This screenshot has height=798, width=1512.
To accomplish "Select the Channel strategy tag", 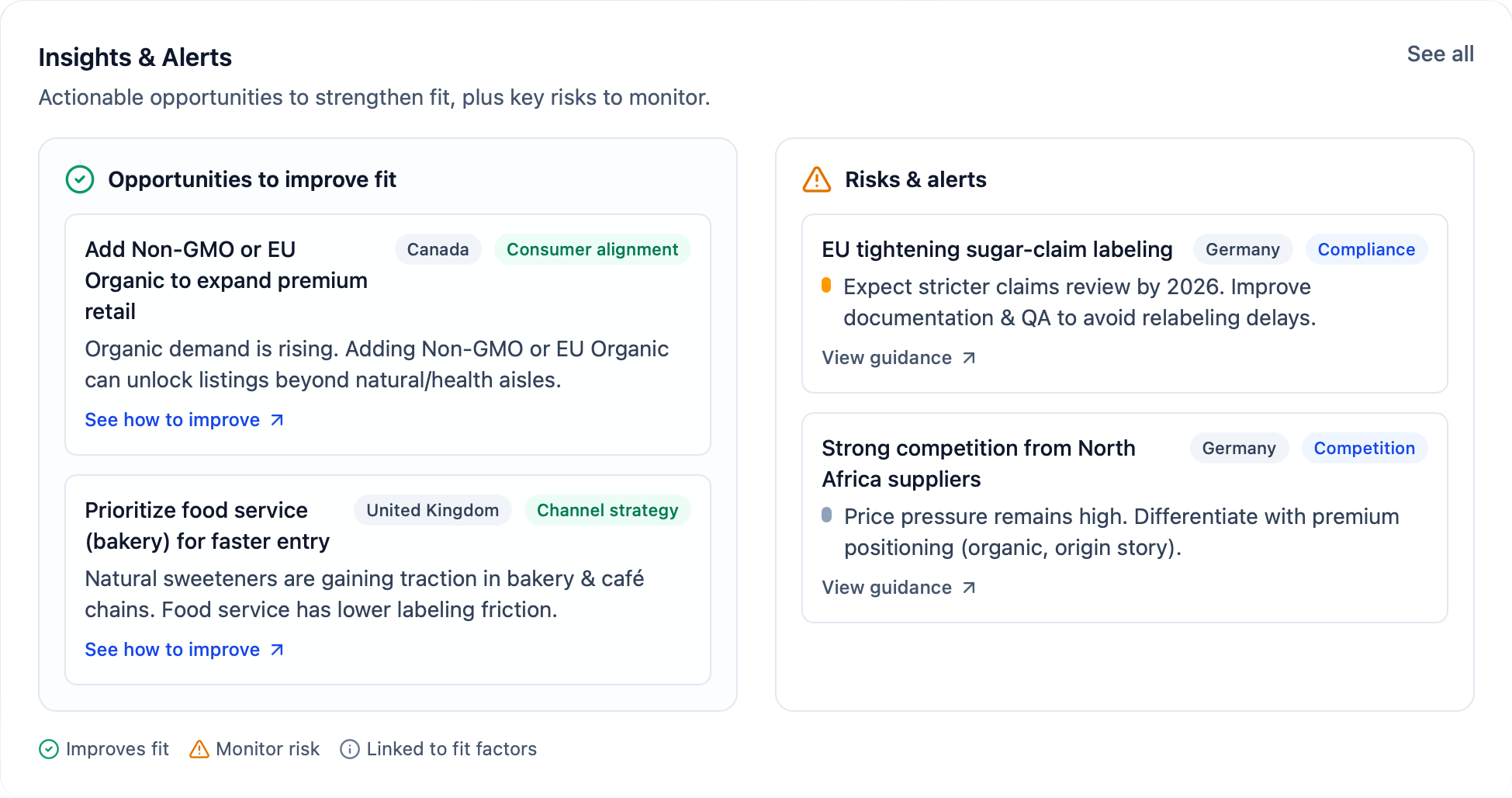I will point(607,510).
